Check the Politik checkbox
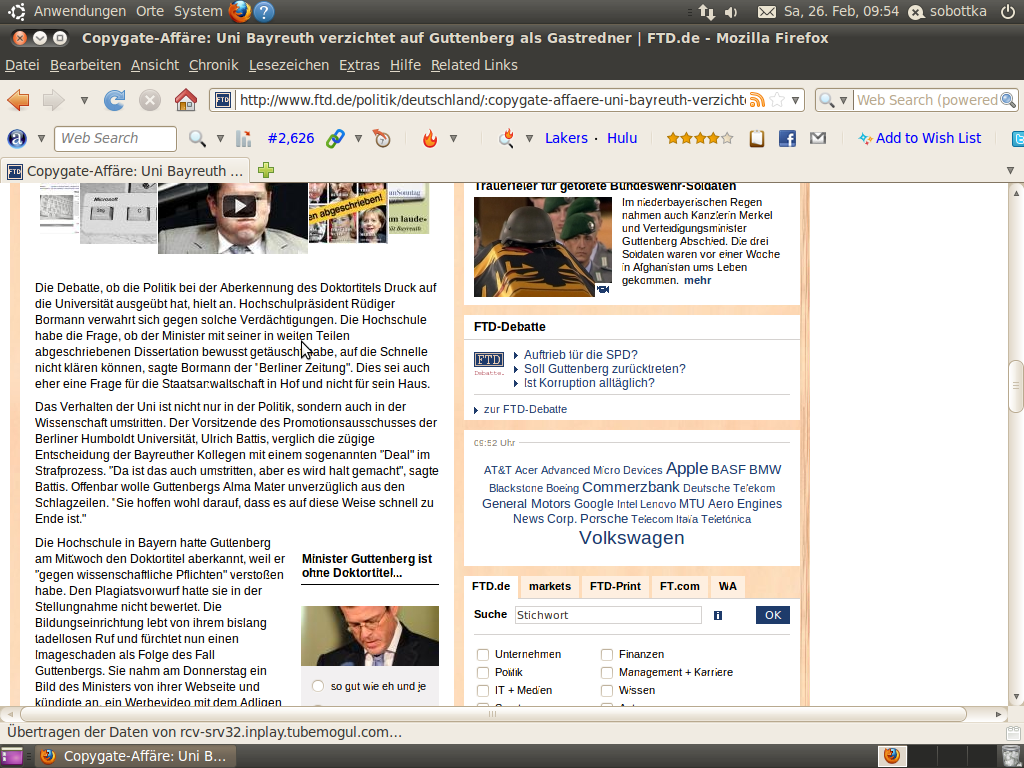Screen dimensions: 1024x768 483,673
